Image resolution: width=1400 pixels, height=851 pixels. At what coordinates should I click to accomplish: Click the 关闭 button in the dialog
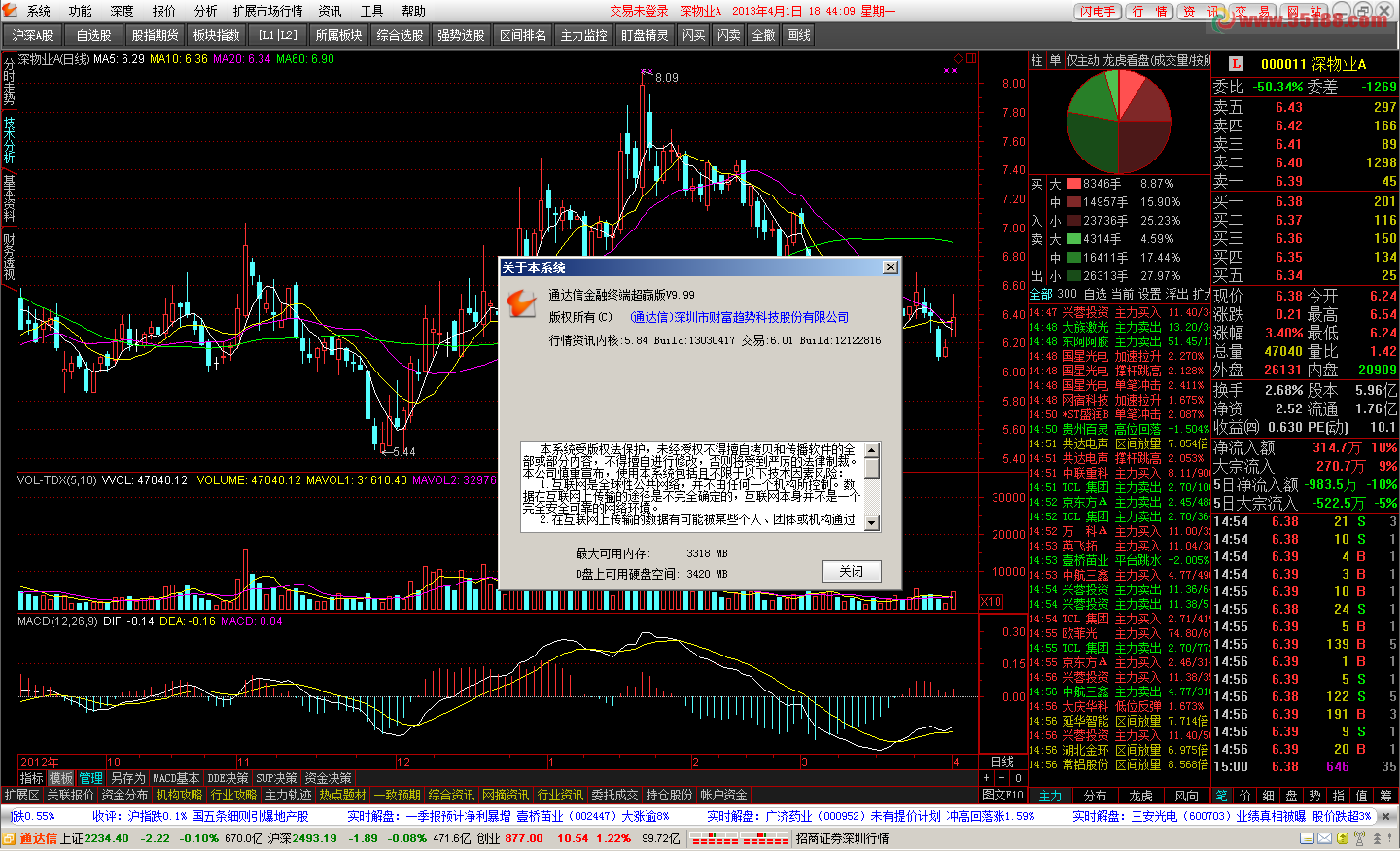(852, 571)
